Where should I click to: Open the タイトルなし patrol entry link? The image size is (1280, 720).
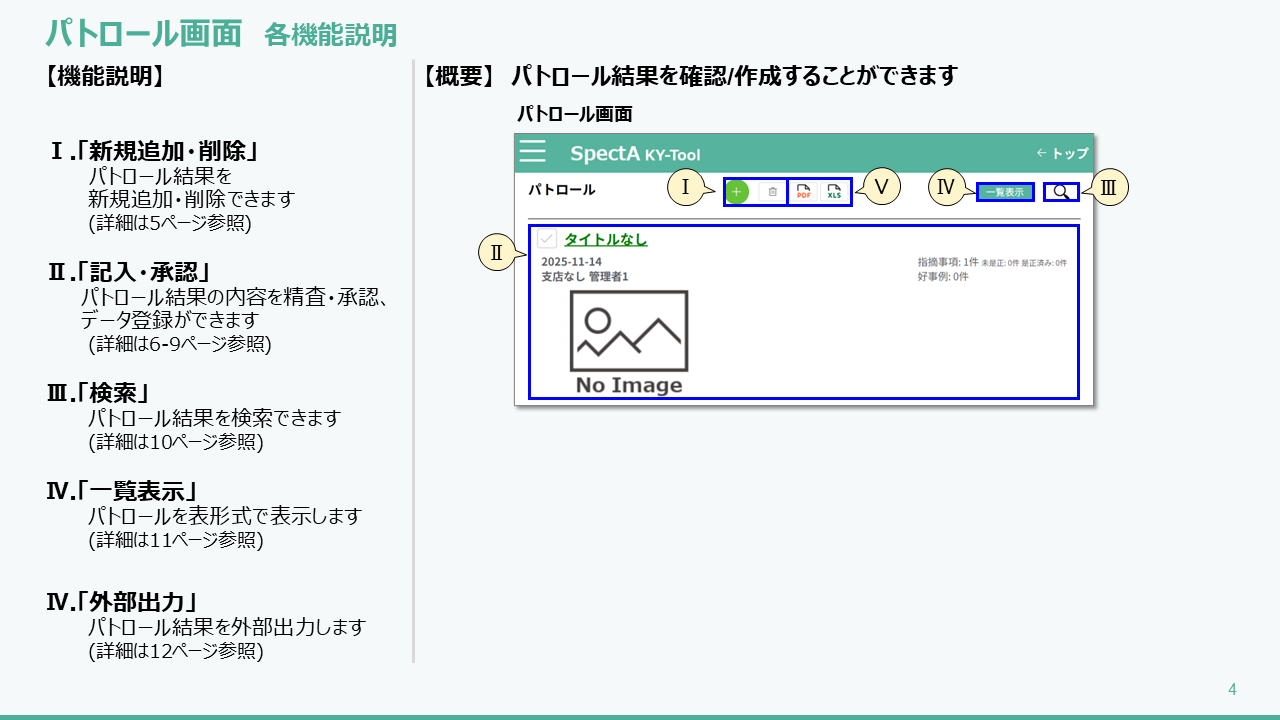pos(605,239)
